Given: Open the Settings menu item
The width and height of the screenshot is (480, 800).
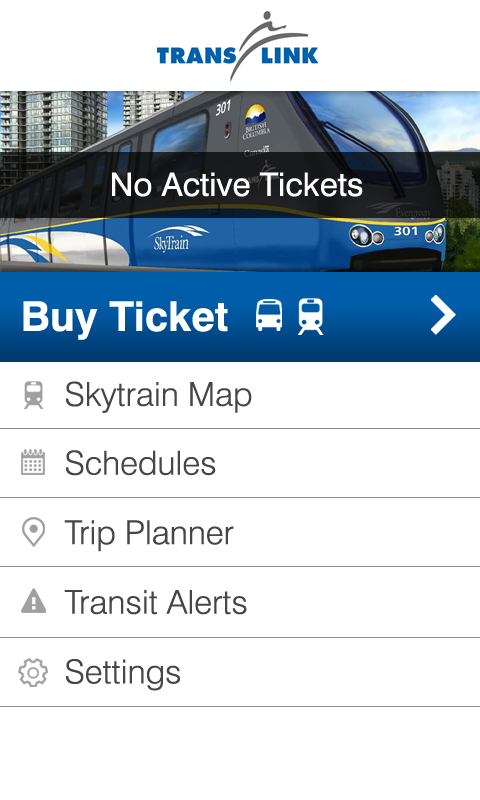Looking at the screenshot, I should (x=240, y=672).
